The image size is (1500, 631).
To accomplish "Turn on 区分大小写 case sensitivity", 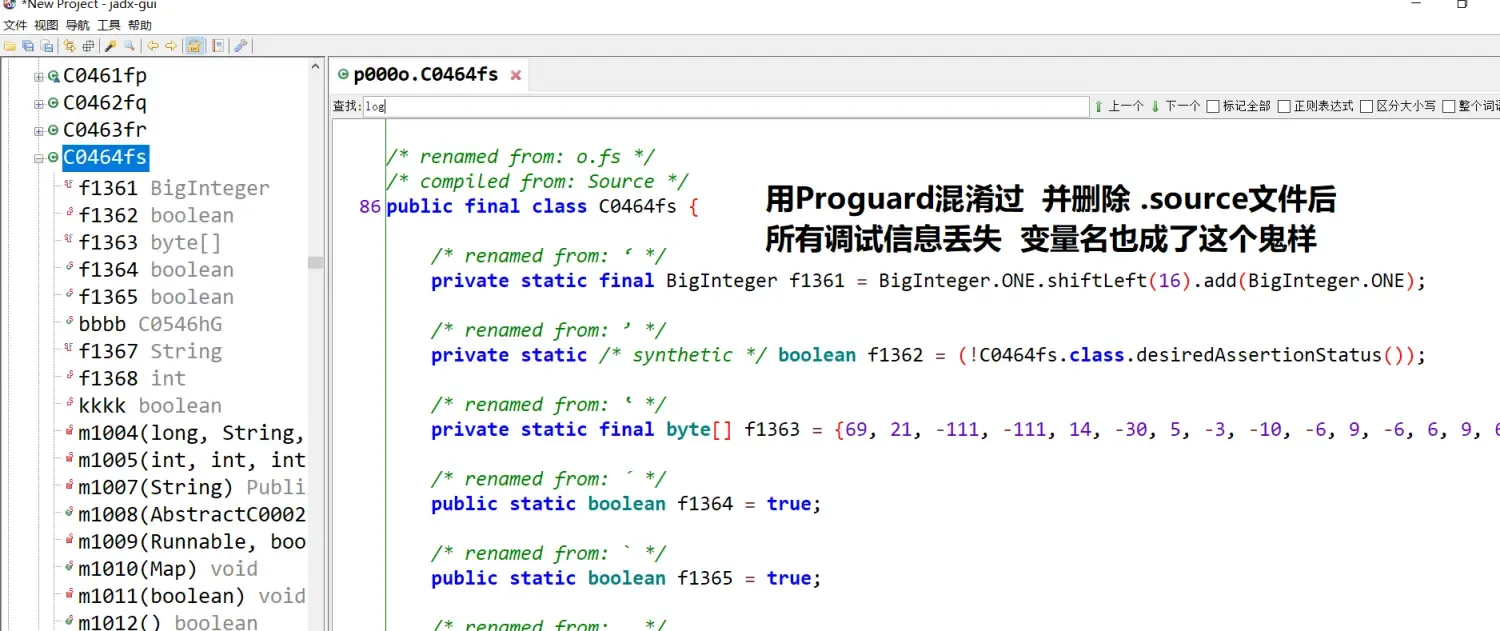I will [1366, 106].
